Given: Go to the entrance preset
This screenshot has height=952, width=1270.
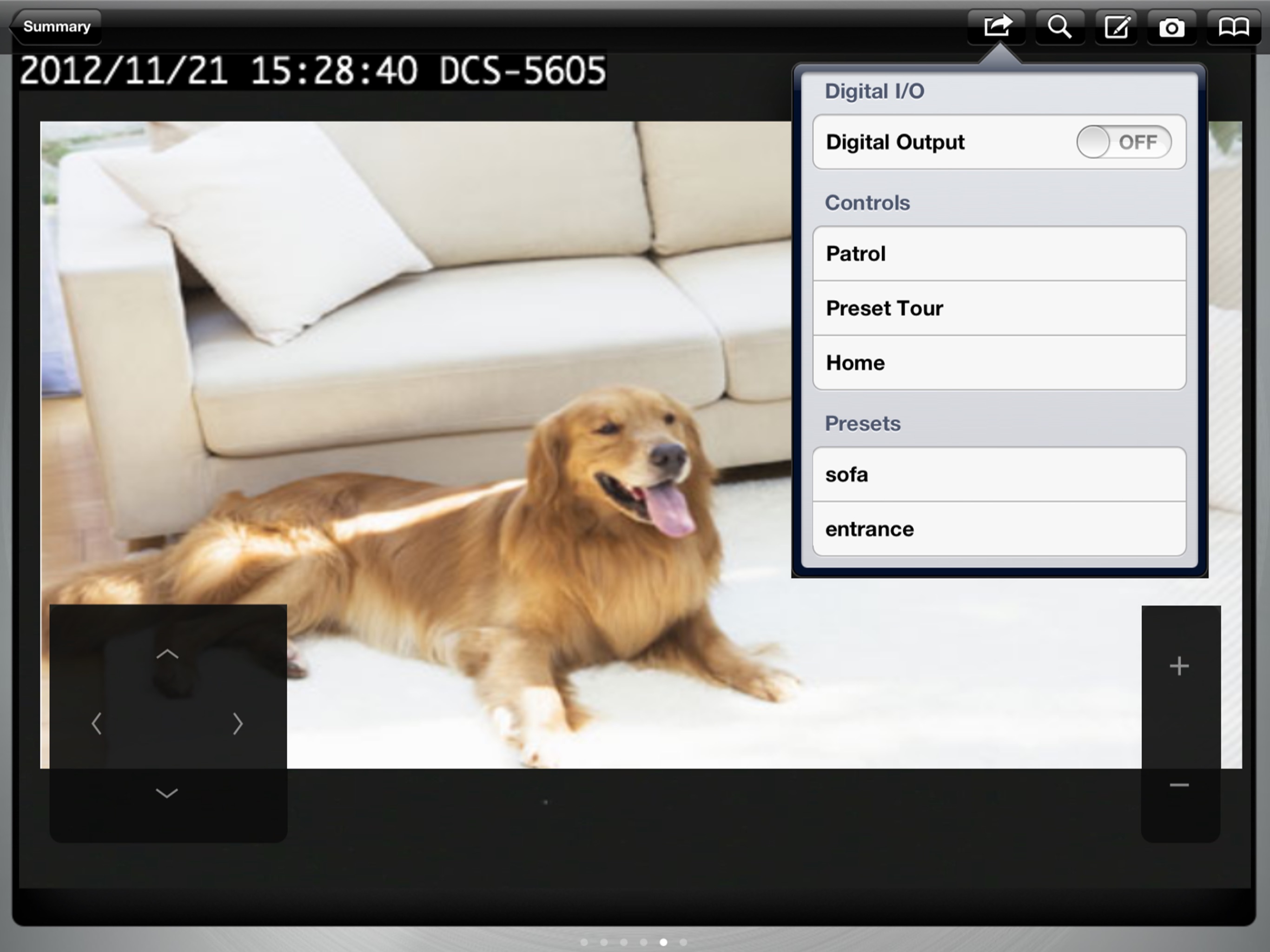Looking at the screenshot, I should (x=999, y=529).
